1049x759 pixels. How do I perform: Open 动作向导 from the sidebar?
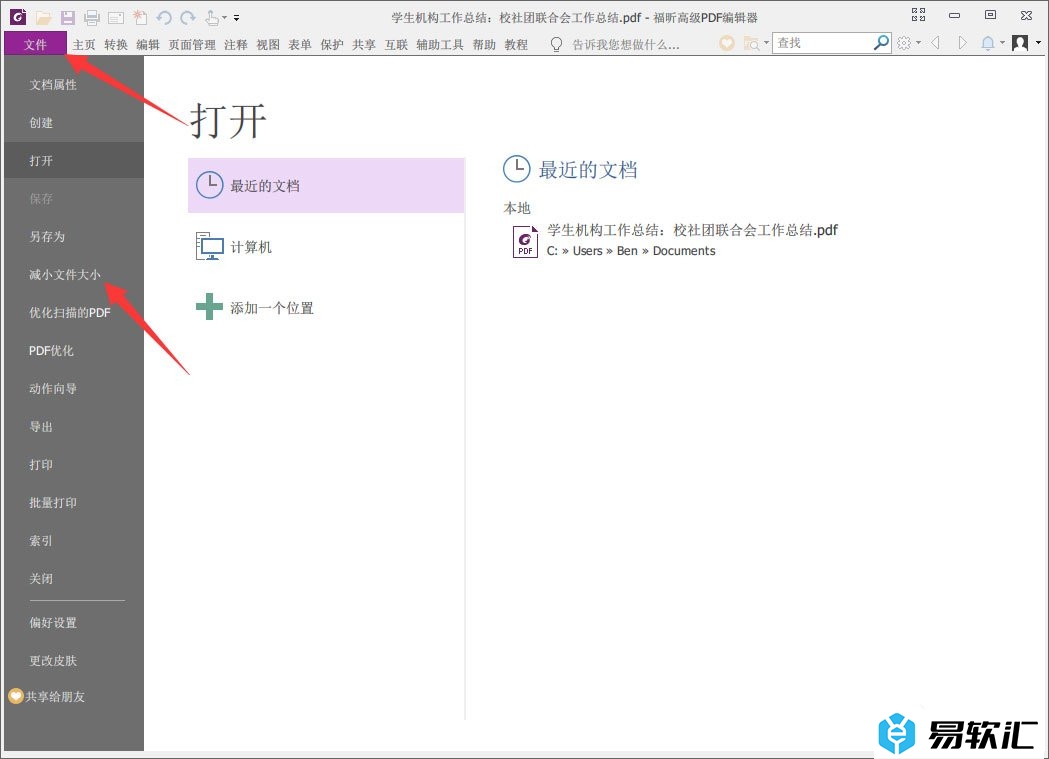74,389
